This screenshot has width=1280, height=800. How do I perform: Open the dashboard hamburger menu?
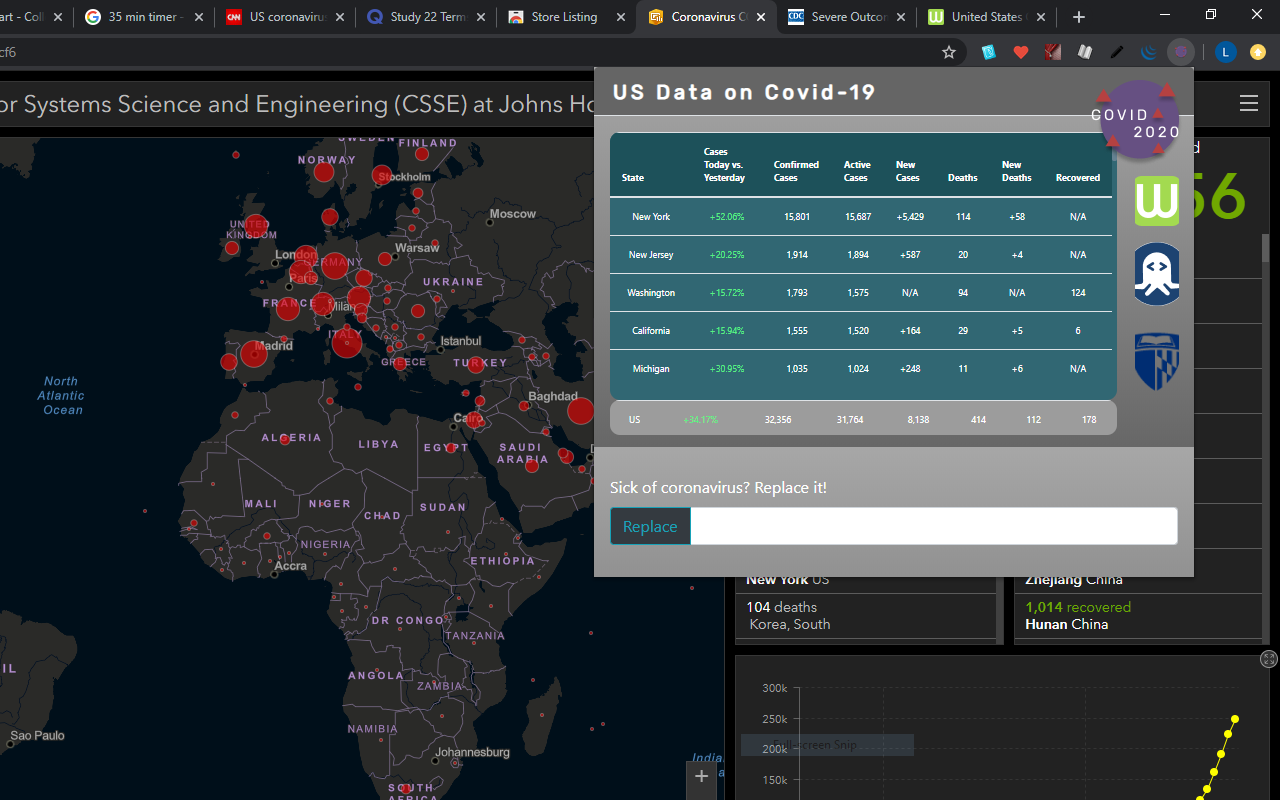[x=1248, y=103]
